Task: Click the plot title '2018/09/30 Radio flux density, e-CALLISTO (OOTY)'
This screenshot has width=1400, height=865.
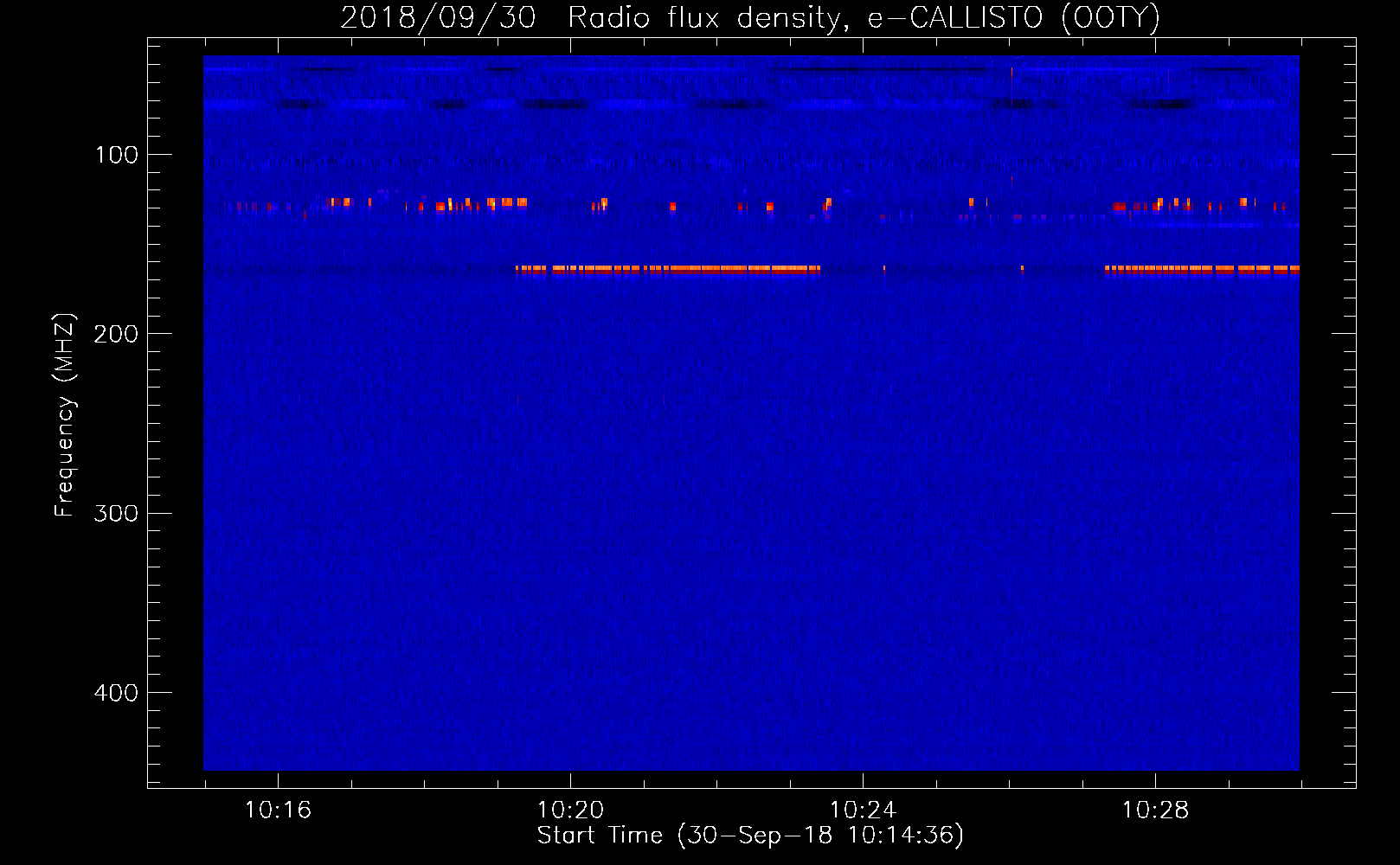Action: click(x=750, y=17)
